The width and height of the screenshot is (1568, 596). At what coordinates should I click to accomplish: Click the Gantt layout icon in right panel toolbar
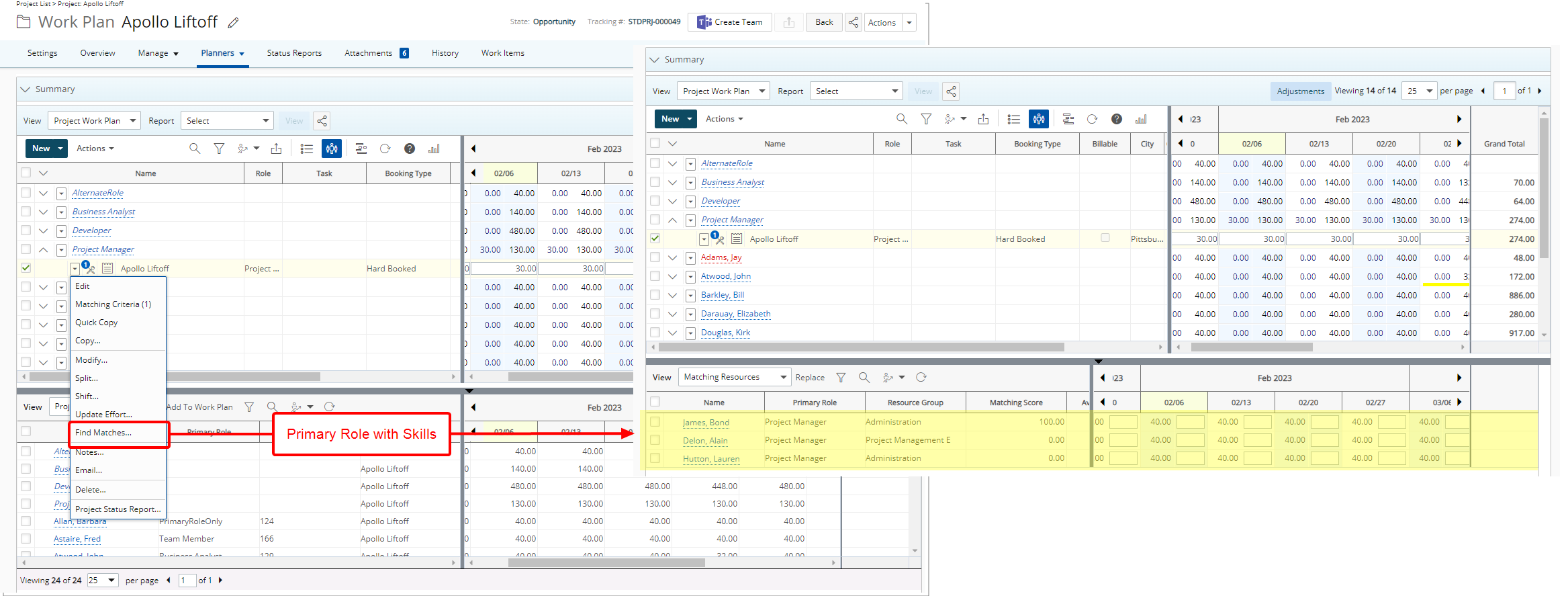[x=1068, y=119]
